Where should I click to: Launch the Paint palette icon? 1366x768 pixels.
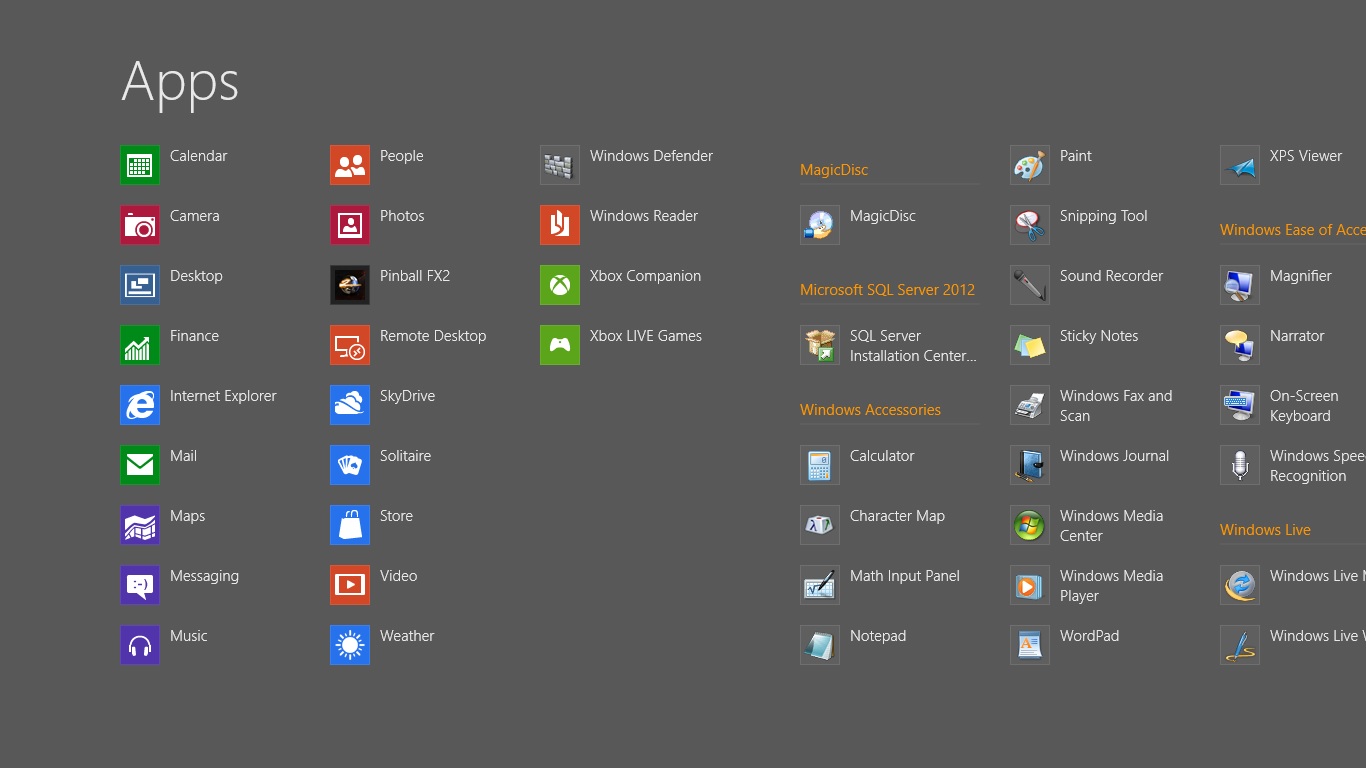click(x=1030, y=165)
